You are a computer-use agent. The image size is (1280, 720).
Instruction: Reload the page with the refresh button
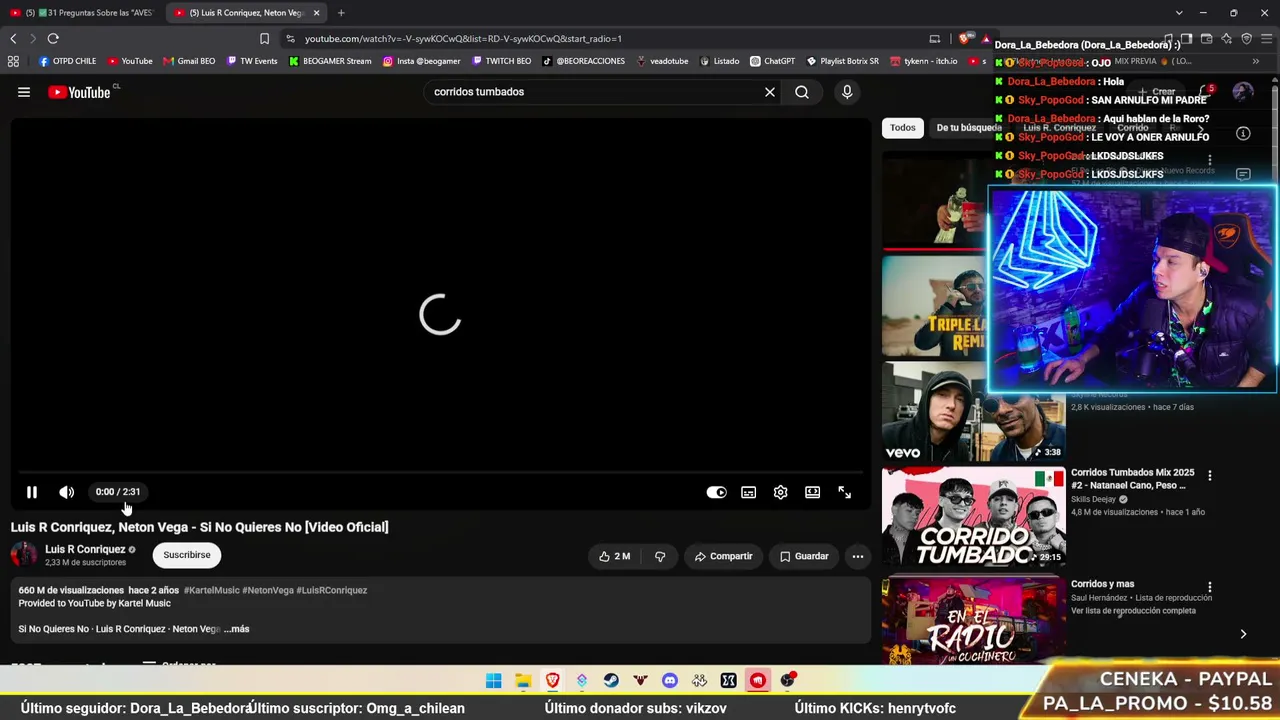point(53,39)
